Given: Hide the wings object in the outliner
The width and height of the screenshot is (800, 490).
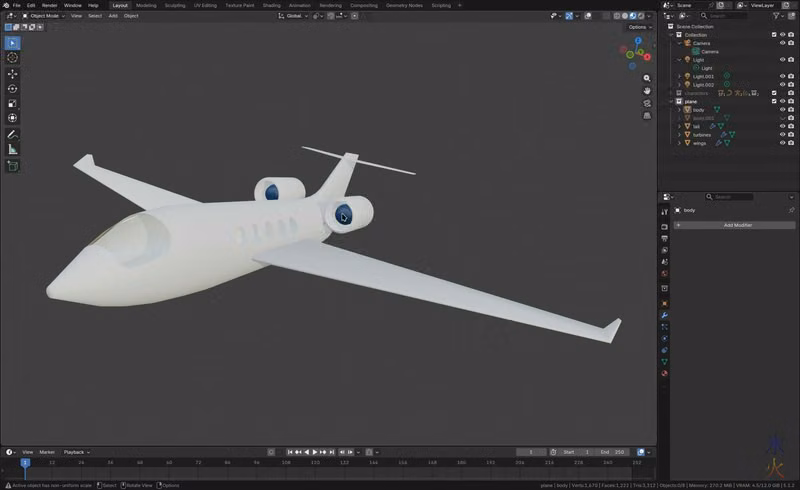Looking at the screenshot, I should (782, 143).
